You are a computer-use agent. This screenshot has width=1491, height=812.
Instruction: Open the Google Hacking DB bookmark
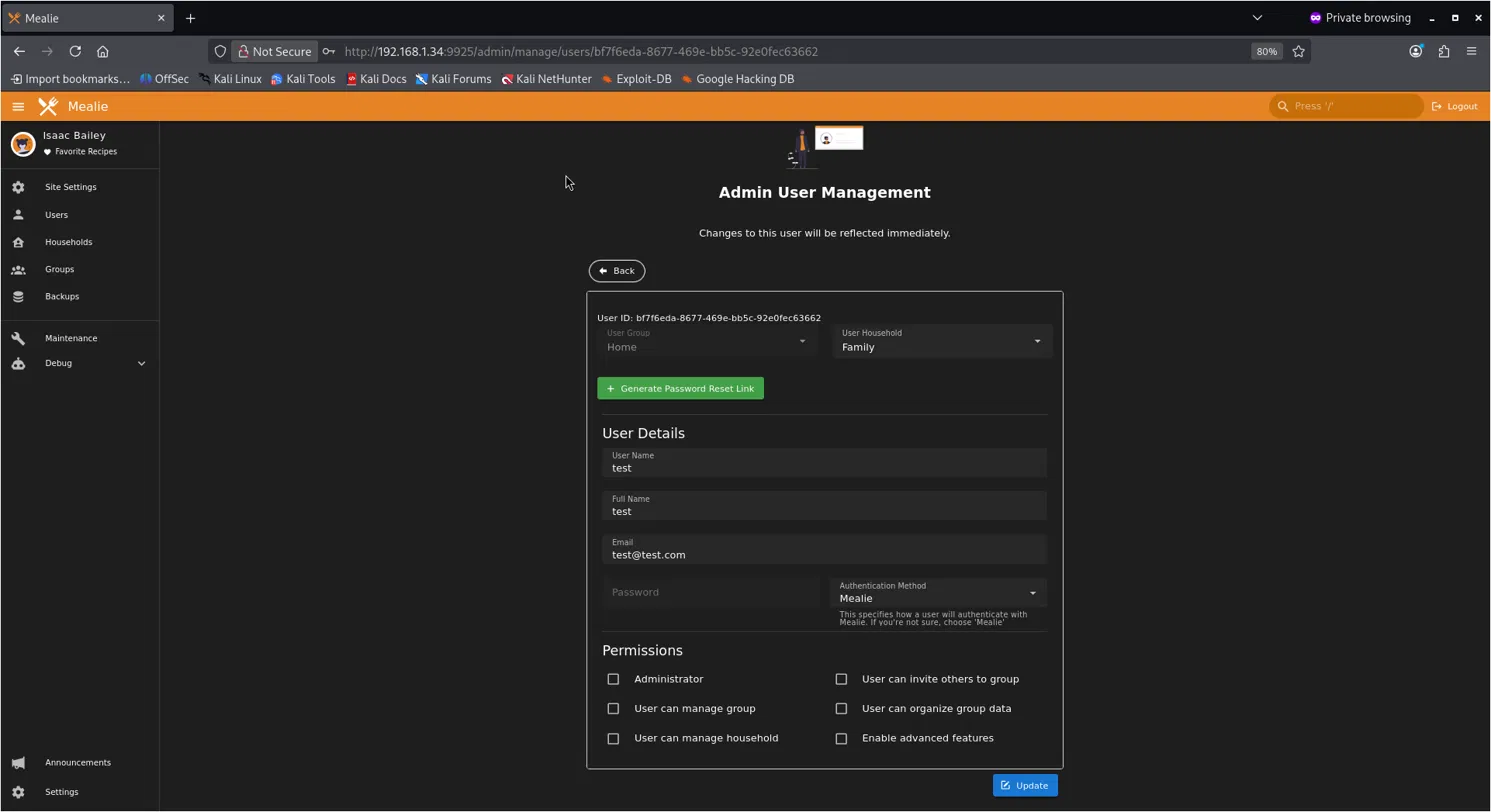[x=738, y=79]
